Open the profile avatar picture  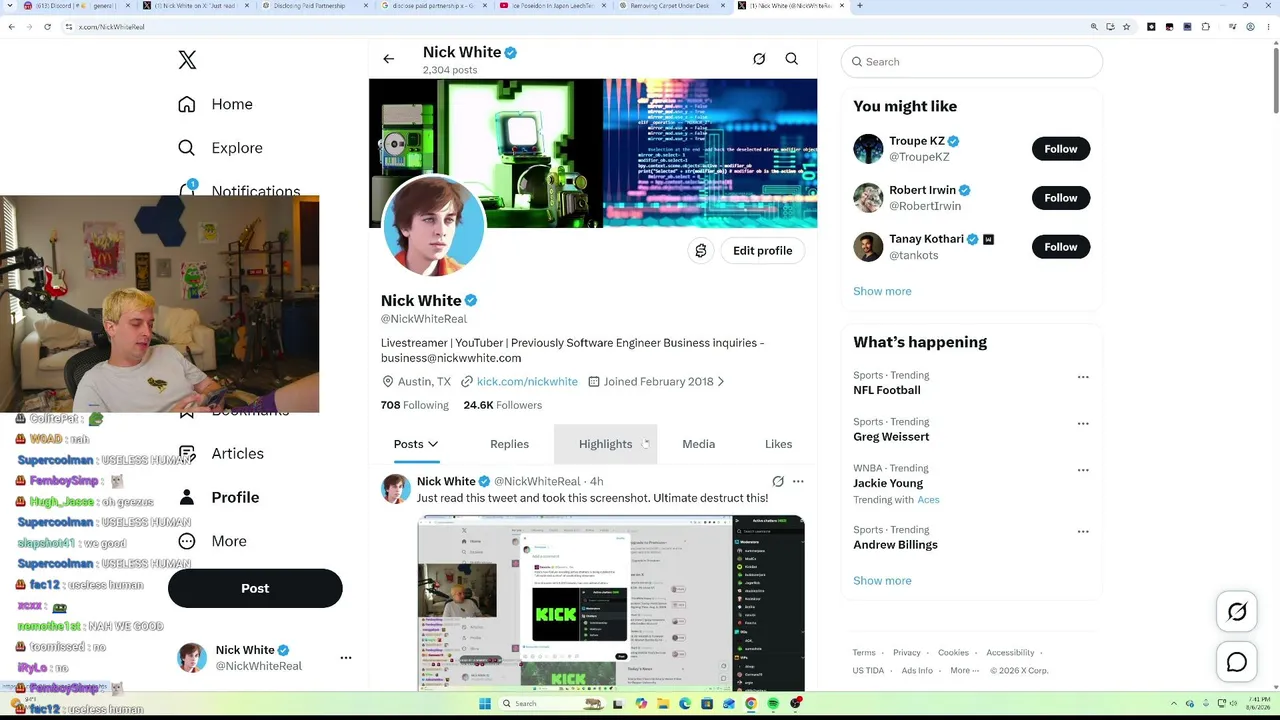click(x=434, y=226)
